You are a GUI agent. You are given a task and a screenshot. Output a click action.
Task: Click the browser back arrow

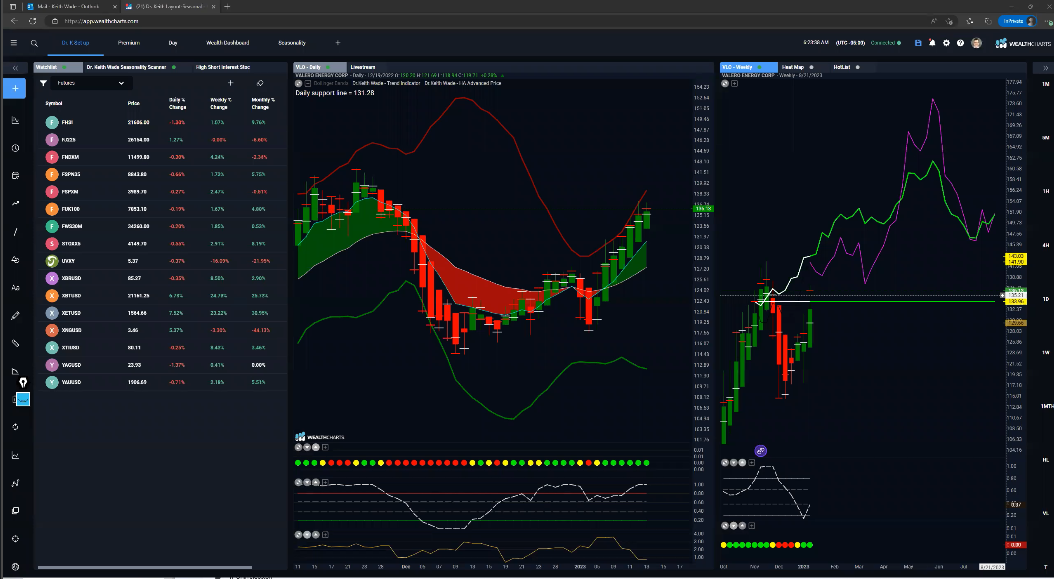(15, 21)
